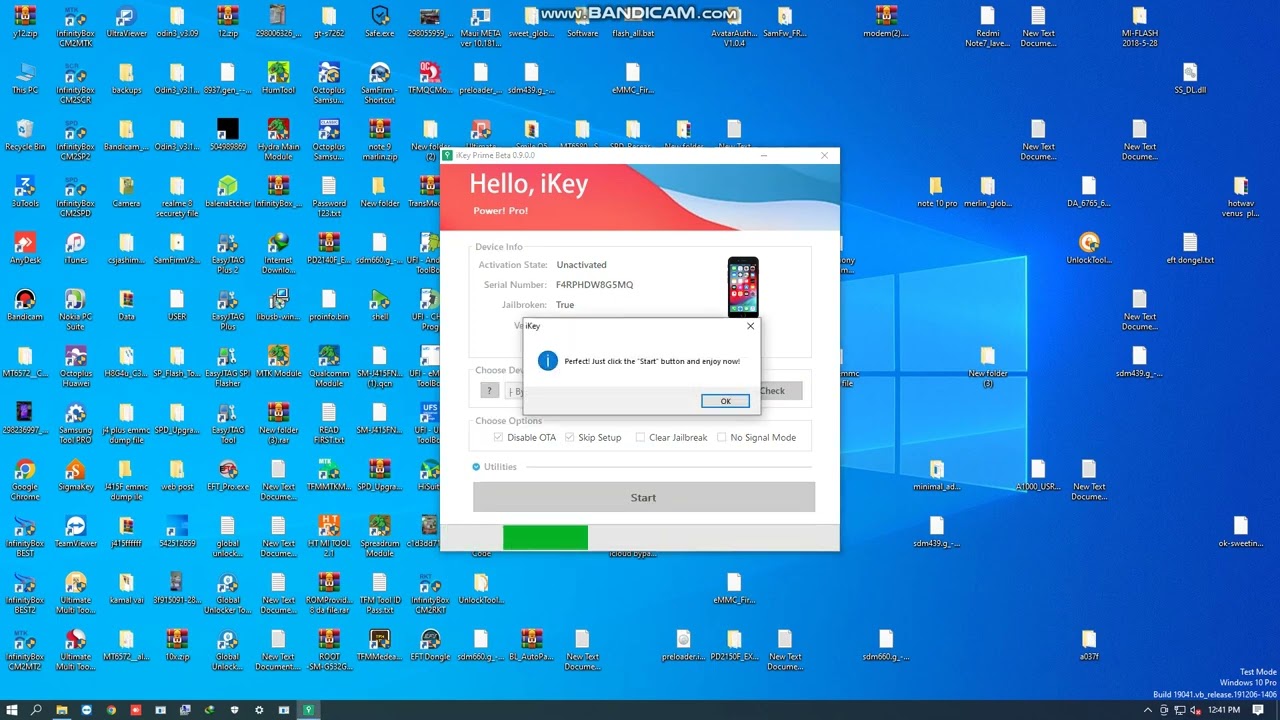Open the Safe.exe desktop icon
The width and height of the screenshot is (1280, 720).
pyautogui.click(x=379, y=20)
